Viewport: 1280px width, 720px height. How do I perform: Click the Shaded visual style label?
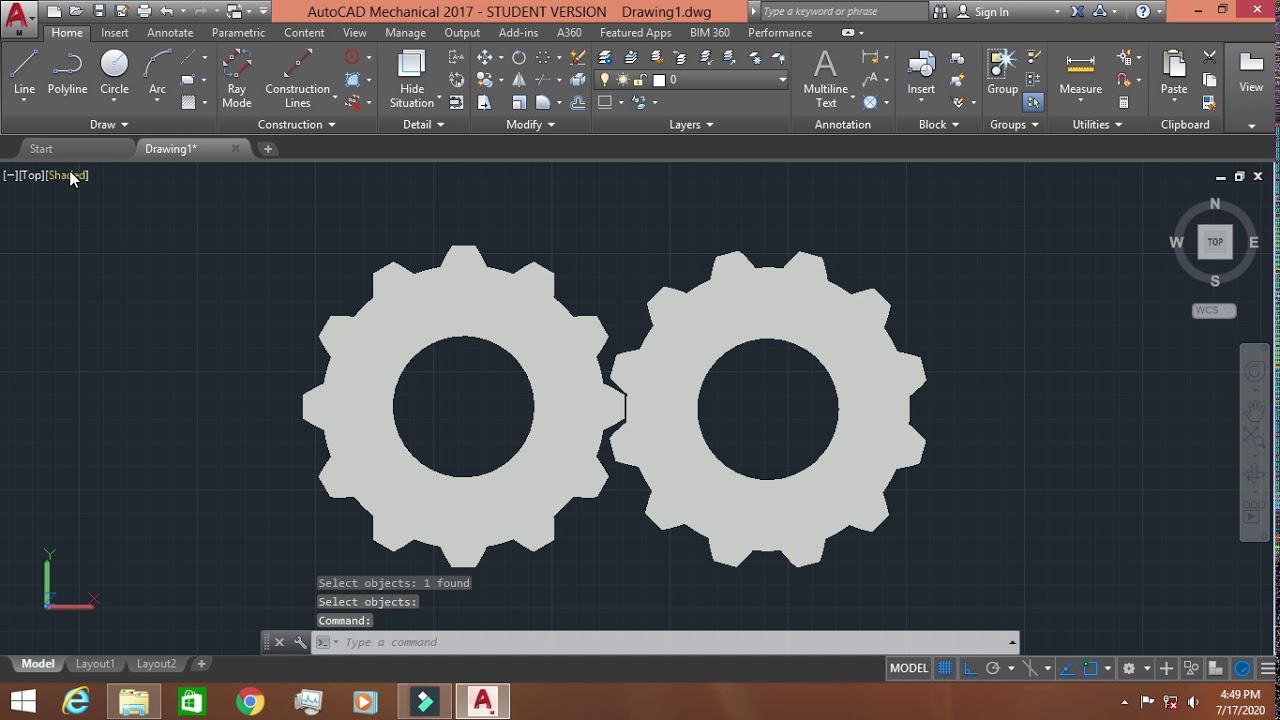coord(67,175)
